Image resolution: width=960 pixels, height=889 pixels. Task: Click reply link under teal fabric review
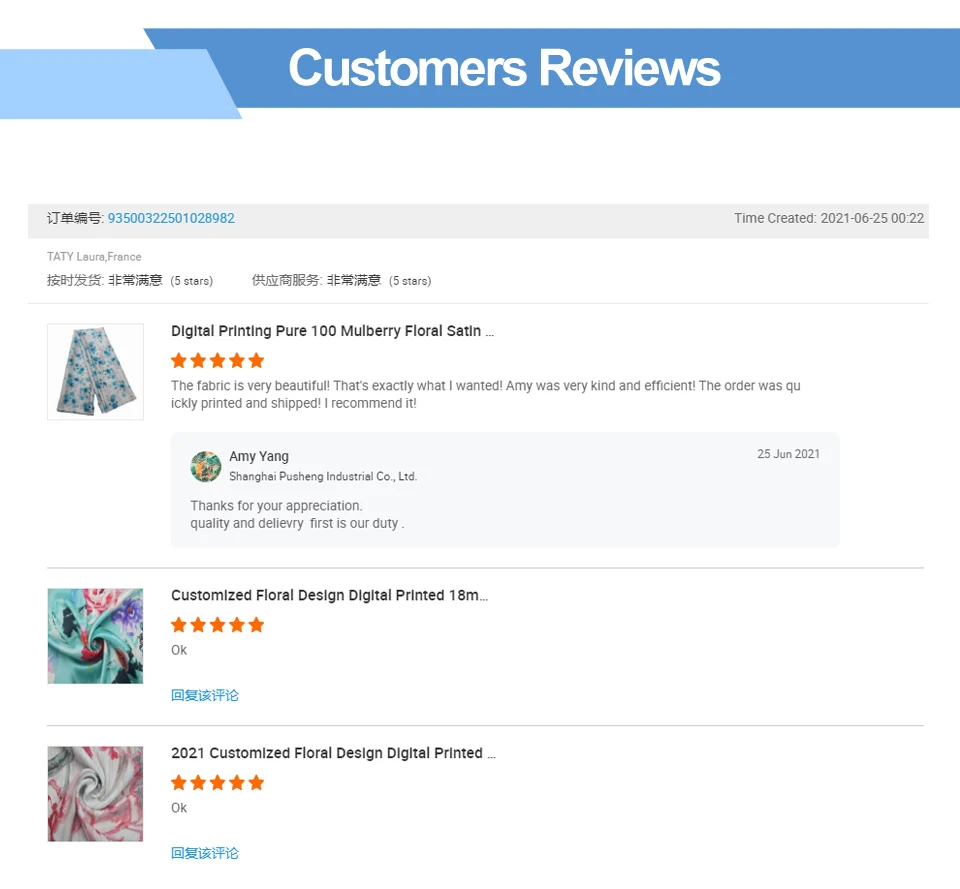pyautogui.click(x=204, y=696)
